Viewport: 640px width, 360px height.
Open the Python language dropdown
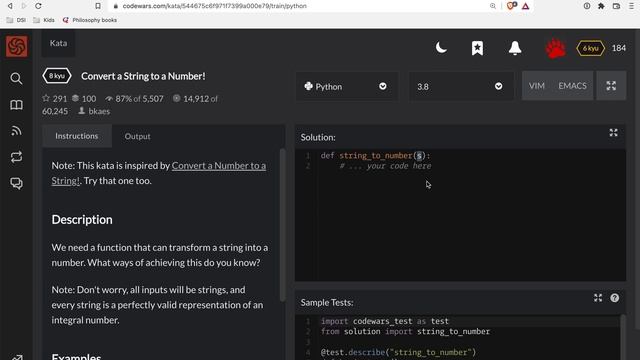(x=347, y=87)
